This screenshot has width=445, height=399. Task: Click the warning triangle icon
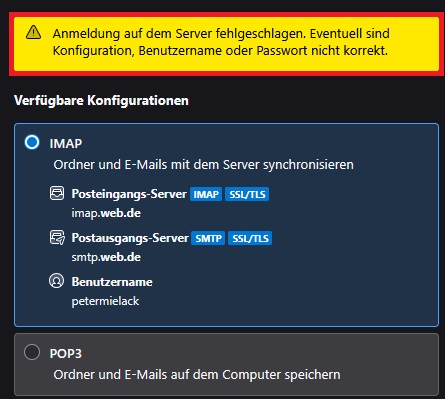tap(34, 33)
